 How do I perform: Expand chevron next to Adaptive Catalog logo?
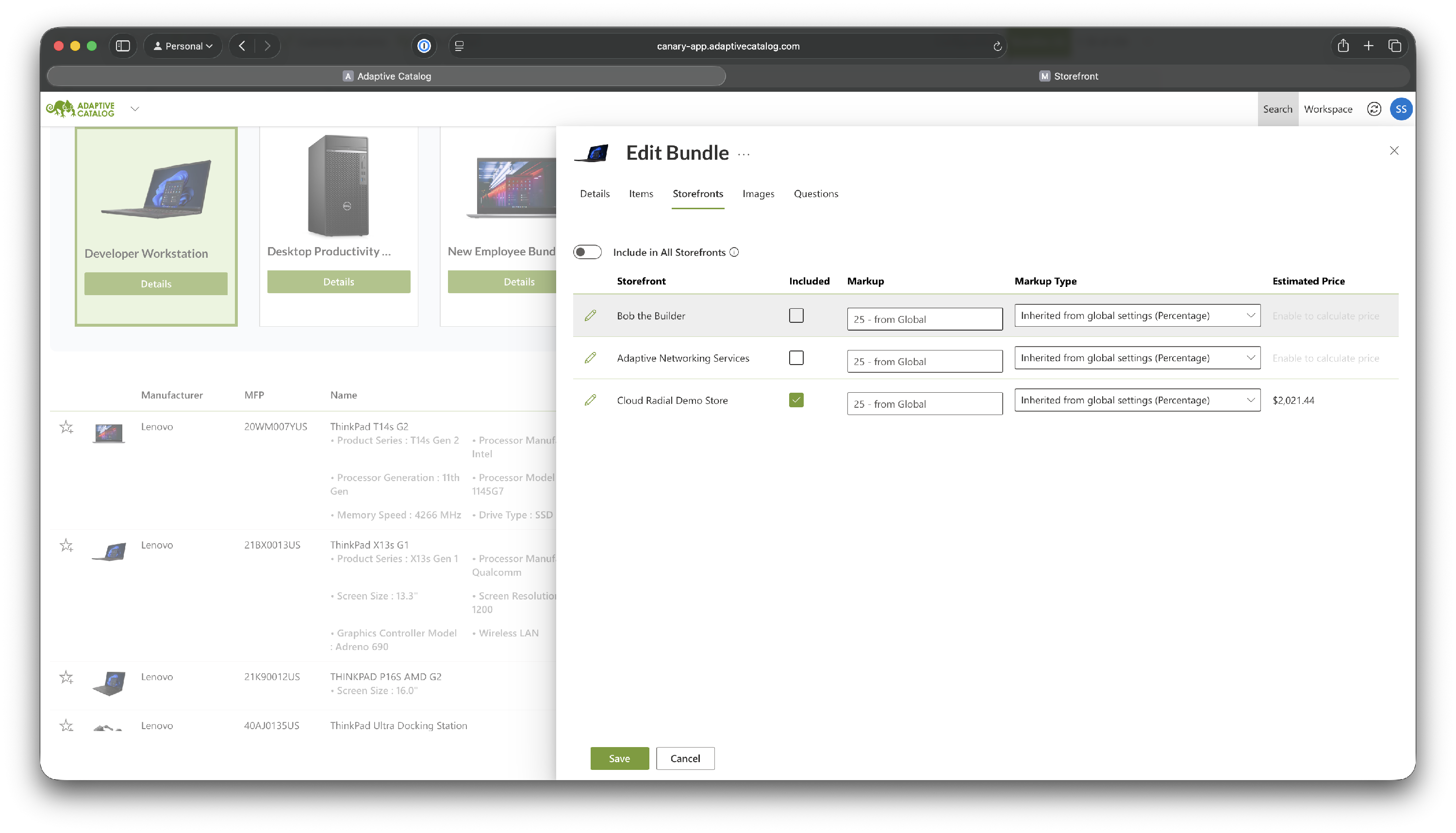(x=135, y=109)
